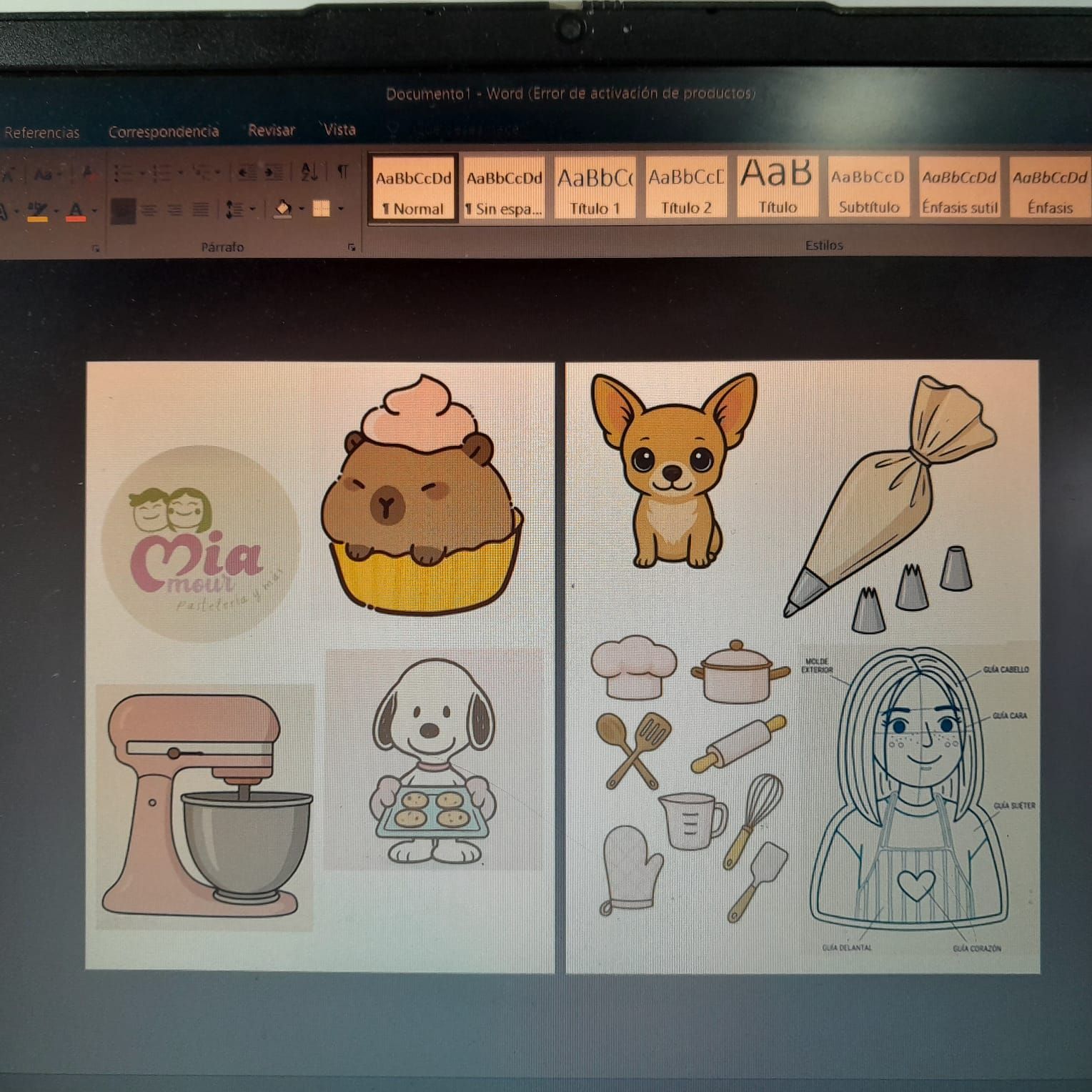Screen dimensions: 1092x1092
Task: Apply the Título 1 style
Action: [x=595, y=189]
